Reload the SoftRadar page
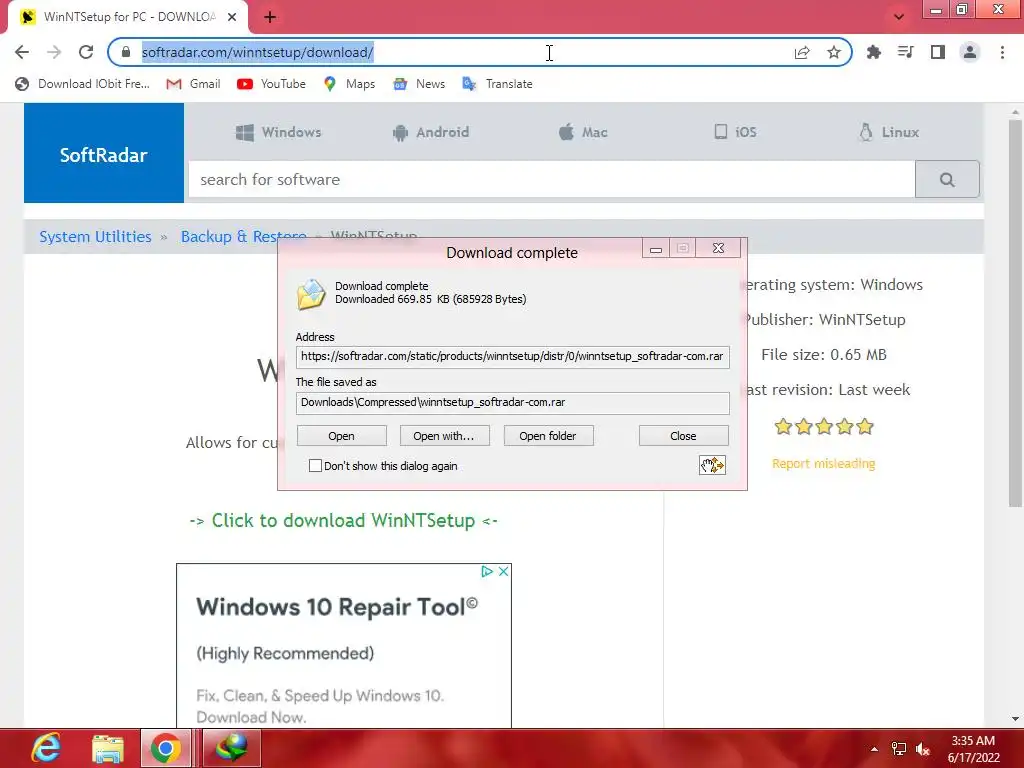Screen dimensions: 1024x768 (86, 52)
